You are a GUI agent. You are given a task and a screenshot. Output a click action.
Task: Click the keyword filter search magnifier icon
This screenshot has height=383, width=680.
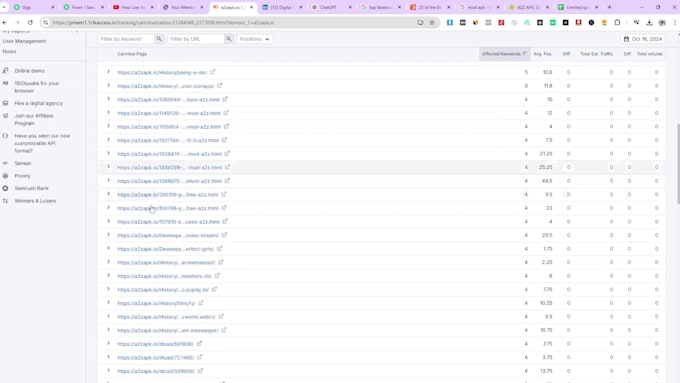coord(159,39)
